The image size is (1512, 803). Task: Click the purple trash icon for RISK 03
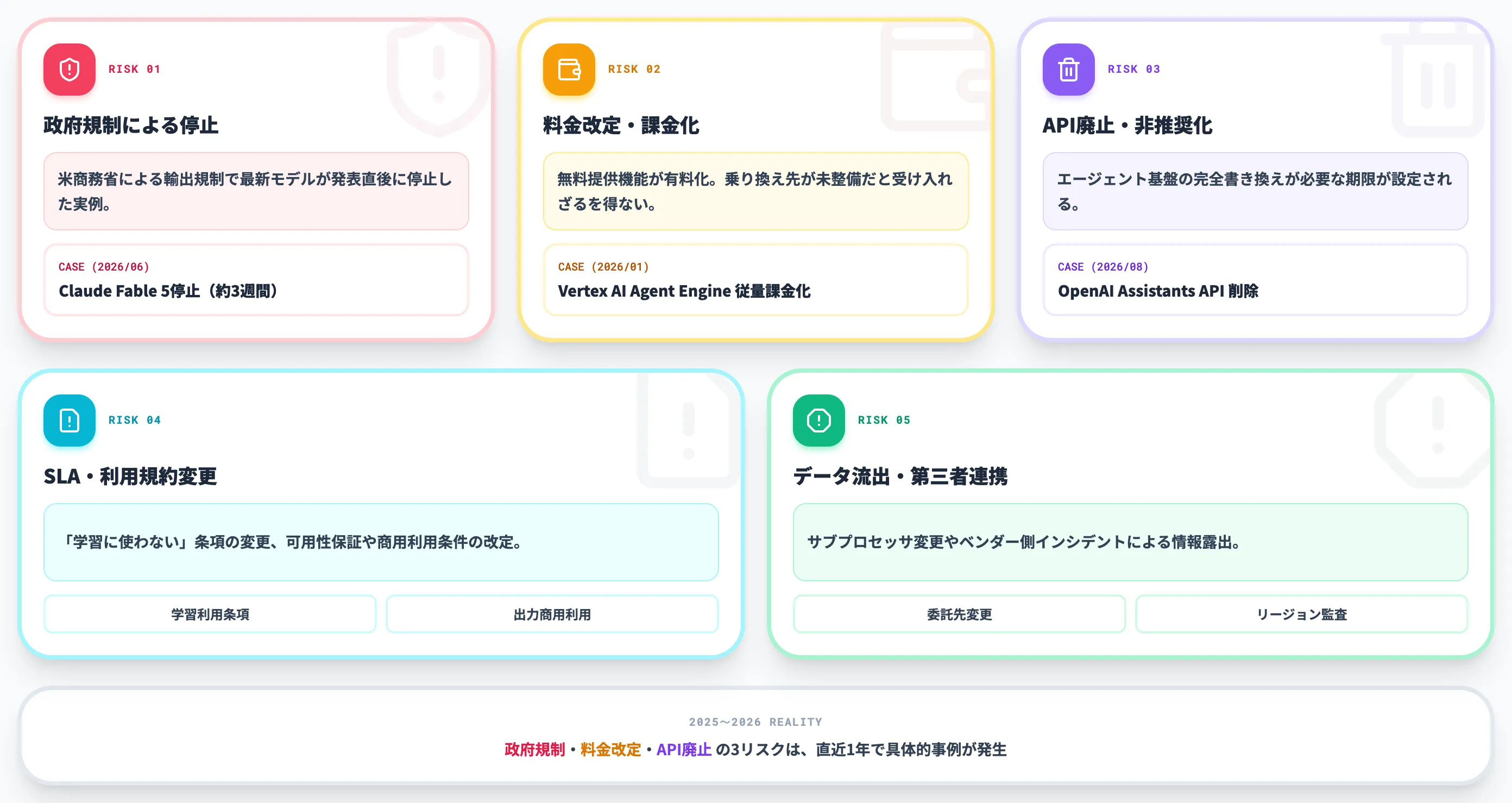1068,69
